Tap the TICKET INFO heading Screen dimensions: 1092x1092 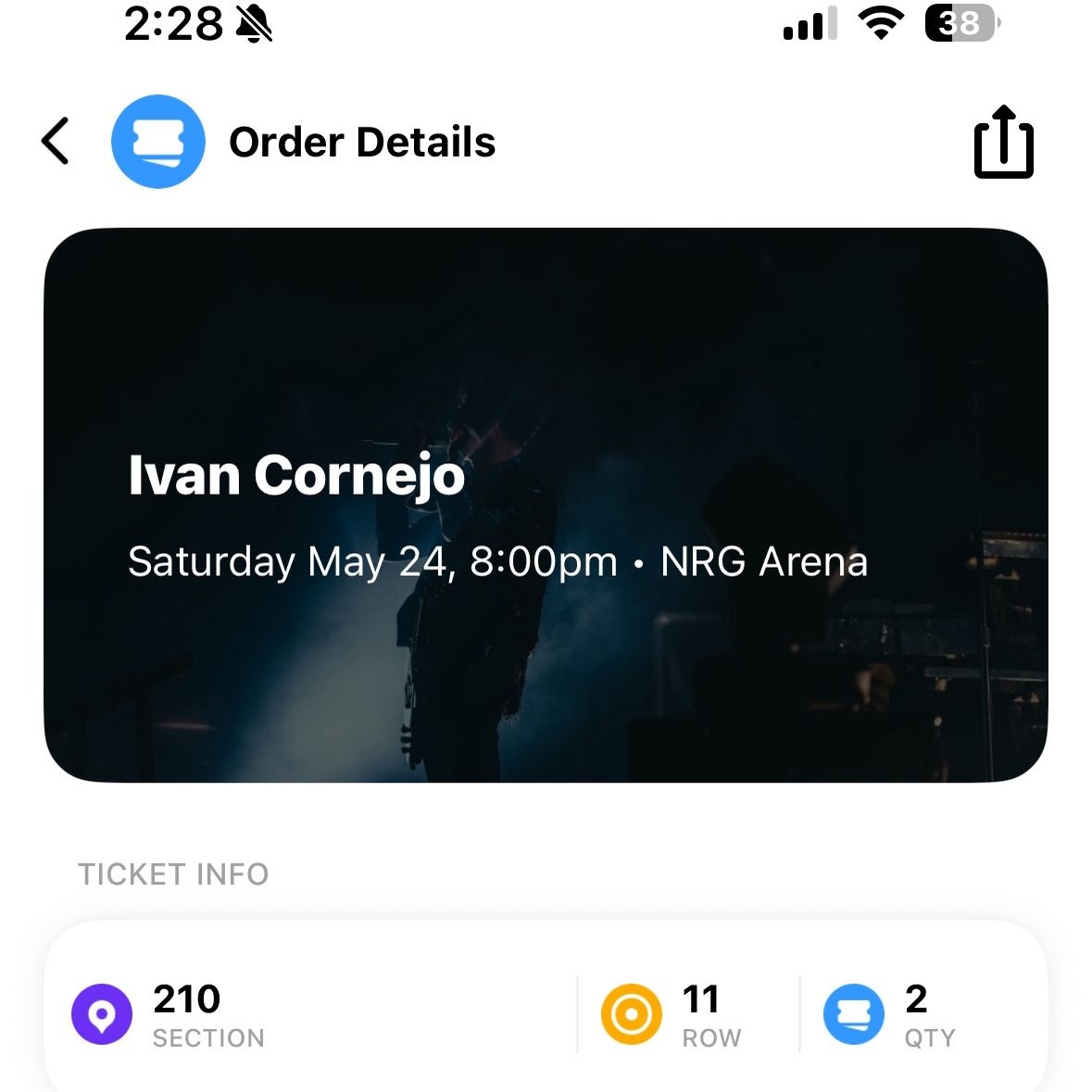click(x=173, y=874)
